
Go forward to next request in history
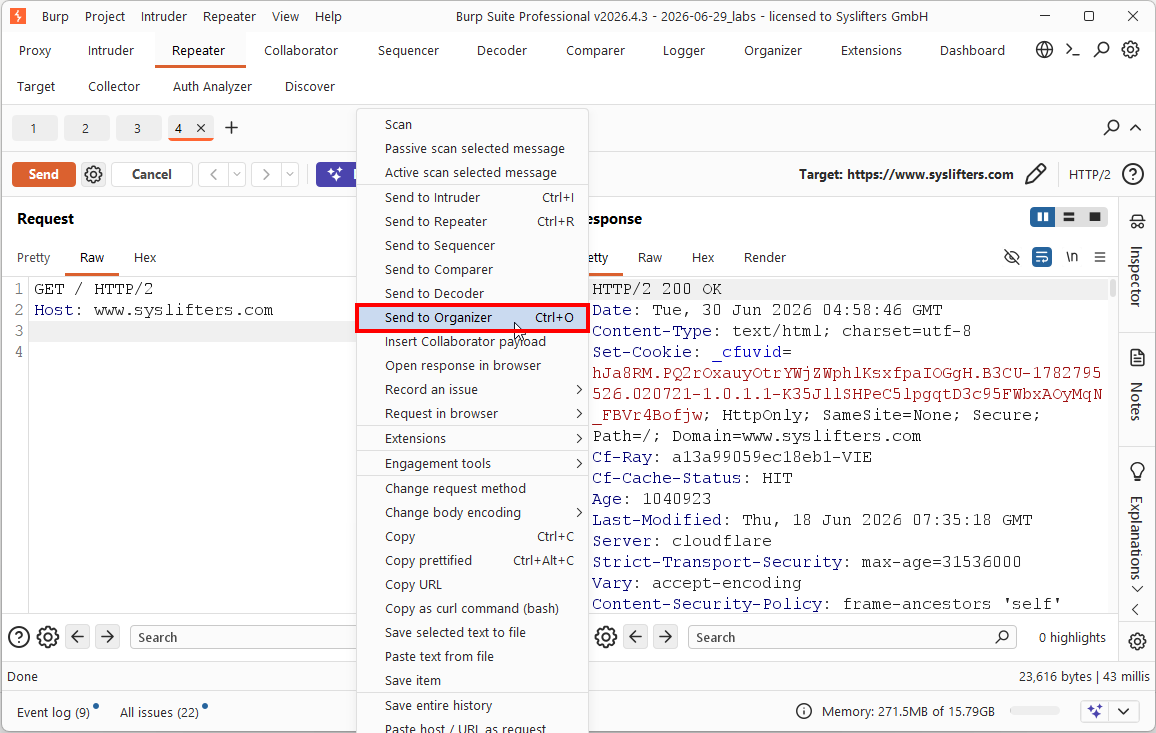(266, 174)
